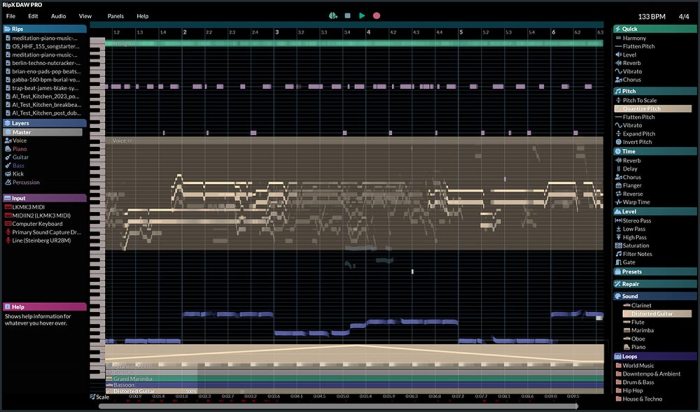This screenshot has height=412, width=700.
Task: Start recording with the record button
Action: [x=376, y=16]
